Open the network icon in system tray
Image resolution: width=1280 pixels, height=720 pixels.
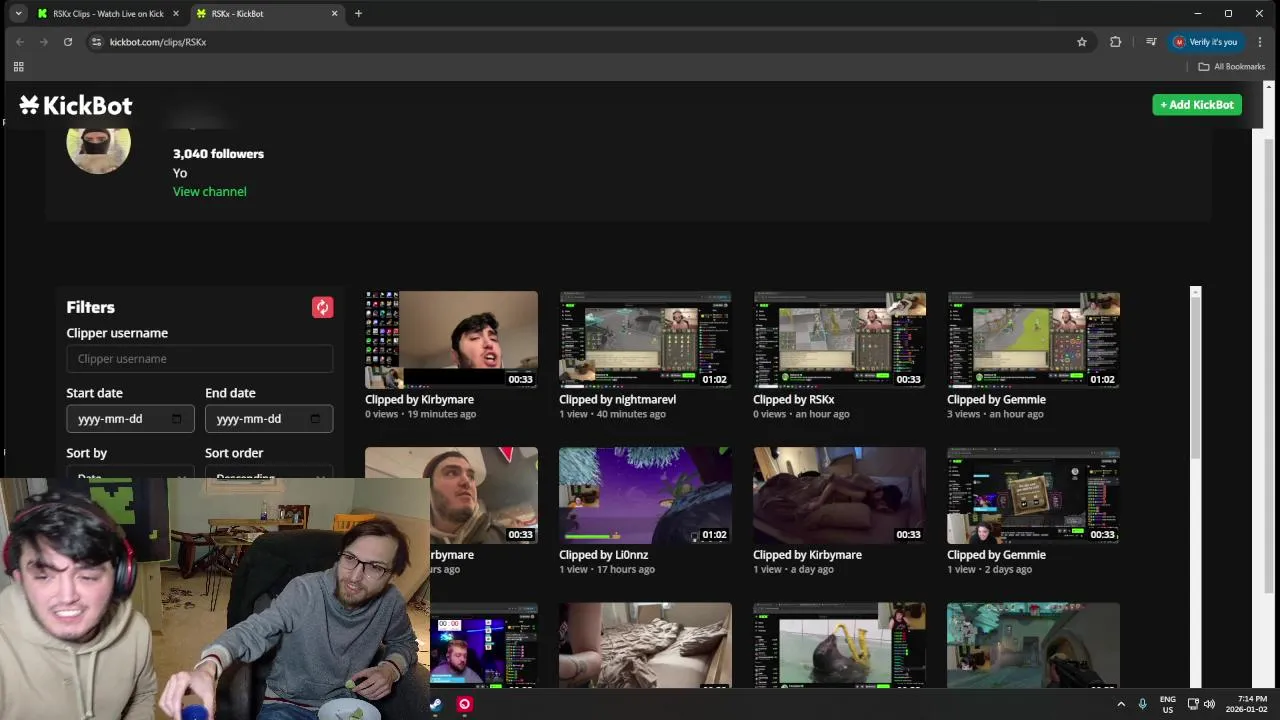[1193, 704]
